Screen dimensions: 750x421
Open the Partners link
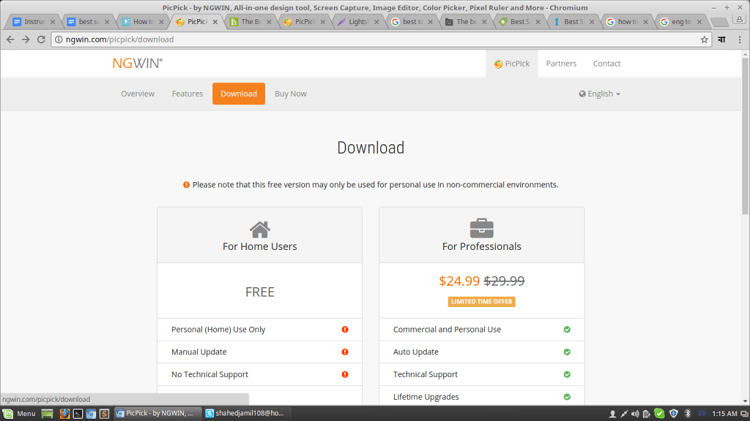(561, 64)
